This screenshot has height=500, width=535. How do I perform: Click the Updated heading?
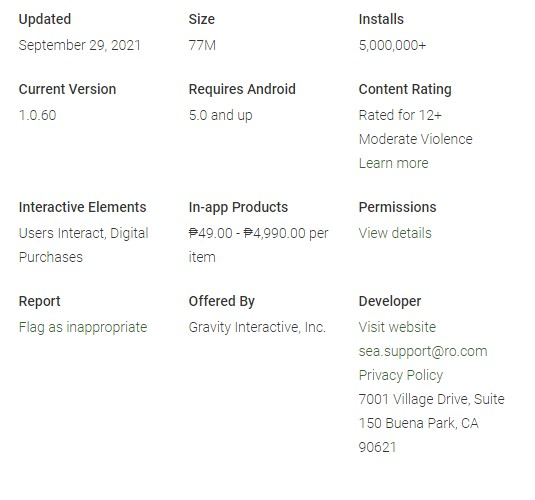(45, 19)
